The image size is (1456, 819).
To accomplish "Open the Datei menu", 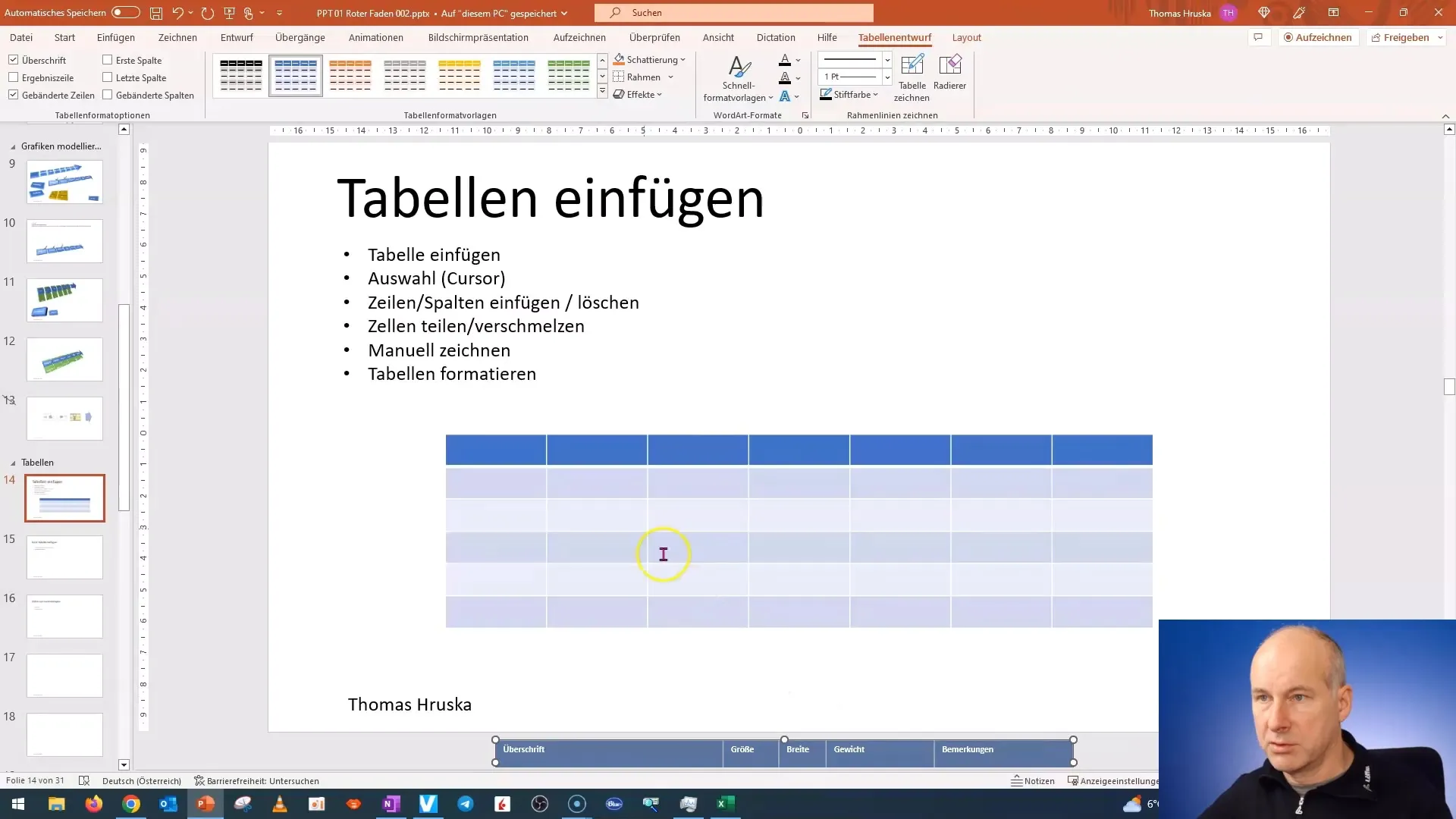I will coord(21,37).
